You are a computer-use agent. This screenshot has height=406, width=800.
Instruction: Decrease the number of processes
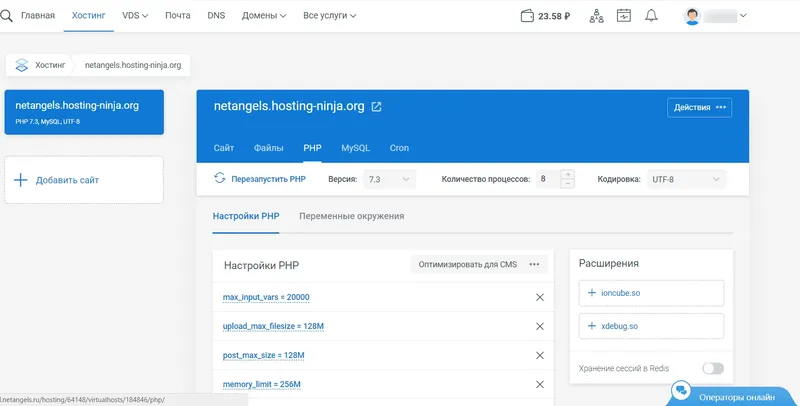(567, 184)
